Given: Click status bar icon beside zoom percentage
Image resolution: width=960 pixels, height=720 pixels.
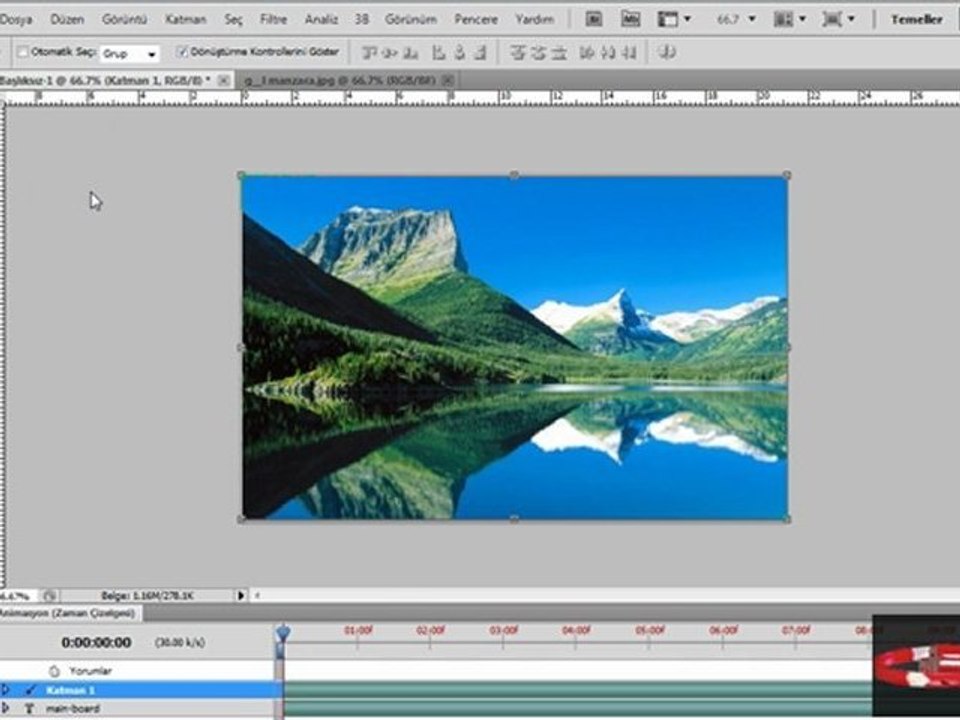Looking at the screenshot, I should tap(50, 595).
